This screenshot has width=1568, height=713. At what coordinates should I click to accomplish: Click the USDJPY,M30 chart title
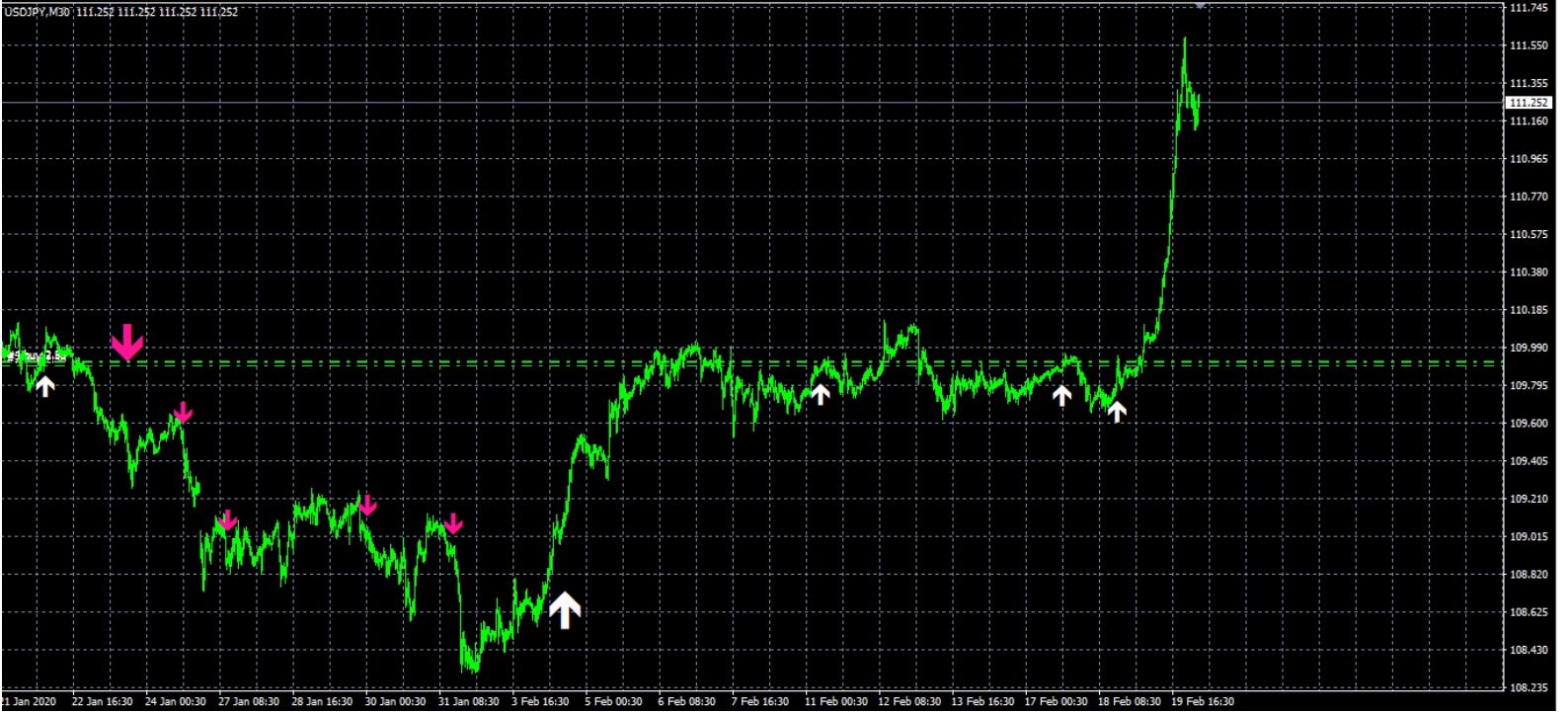tap(37, 12)
